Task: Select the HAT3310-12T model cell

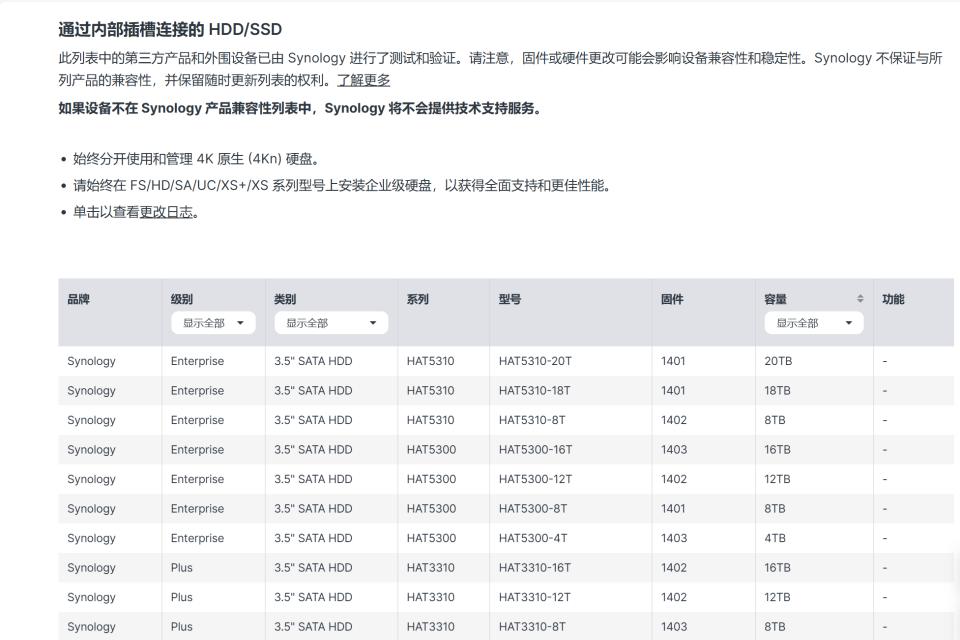Action: (x=535, y=597)
